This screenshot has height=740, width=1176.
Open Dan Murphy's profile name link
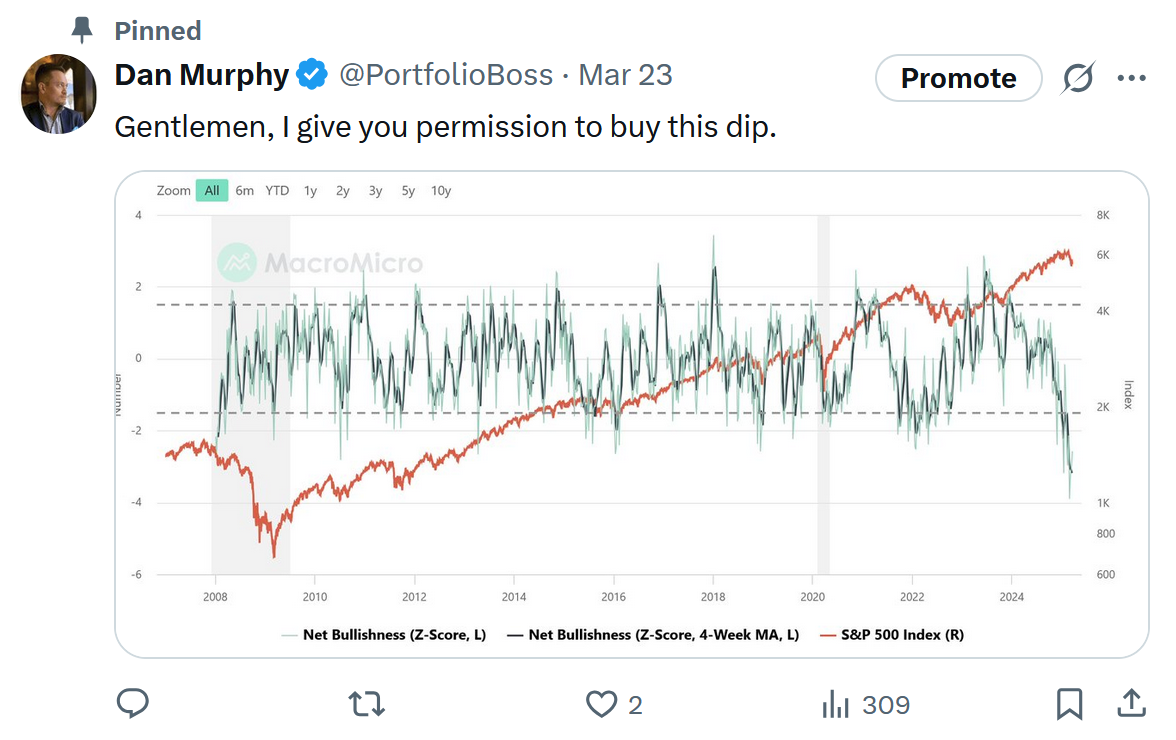click(x=201, y=75)
